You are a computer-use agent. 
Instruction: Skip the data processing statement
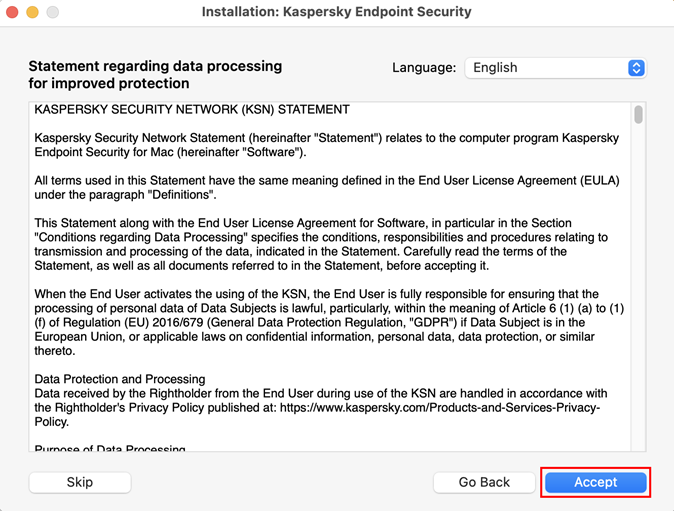pos(80,482)
